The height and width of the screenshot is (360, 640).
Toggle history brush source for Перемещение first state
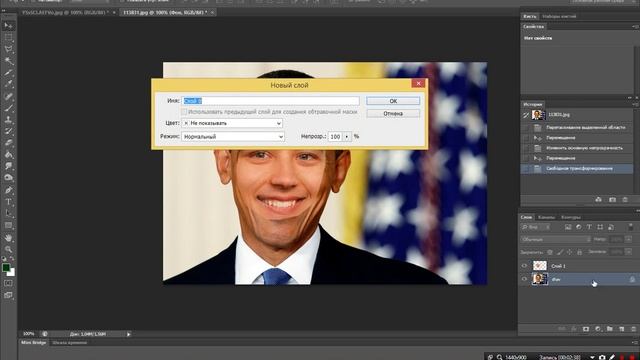(526, 138)
